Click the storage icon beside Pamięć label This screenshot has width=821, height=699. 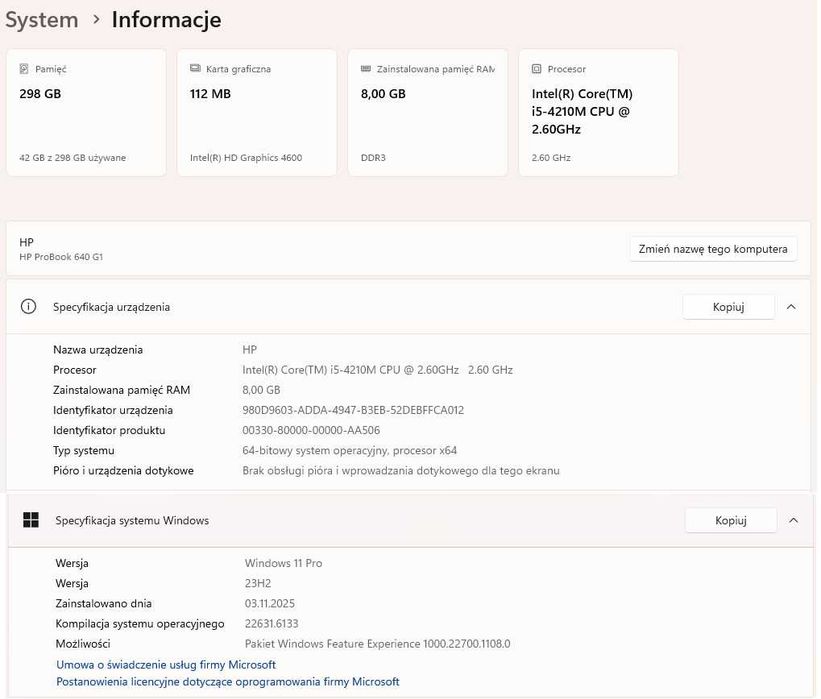pos(24,69)
